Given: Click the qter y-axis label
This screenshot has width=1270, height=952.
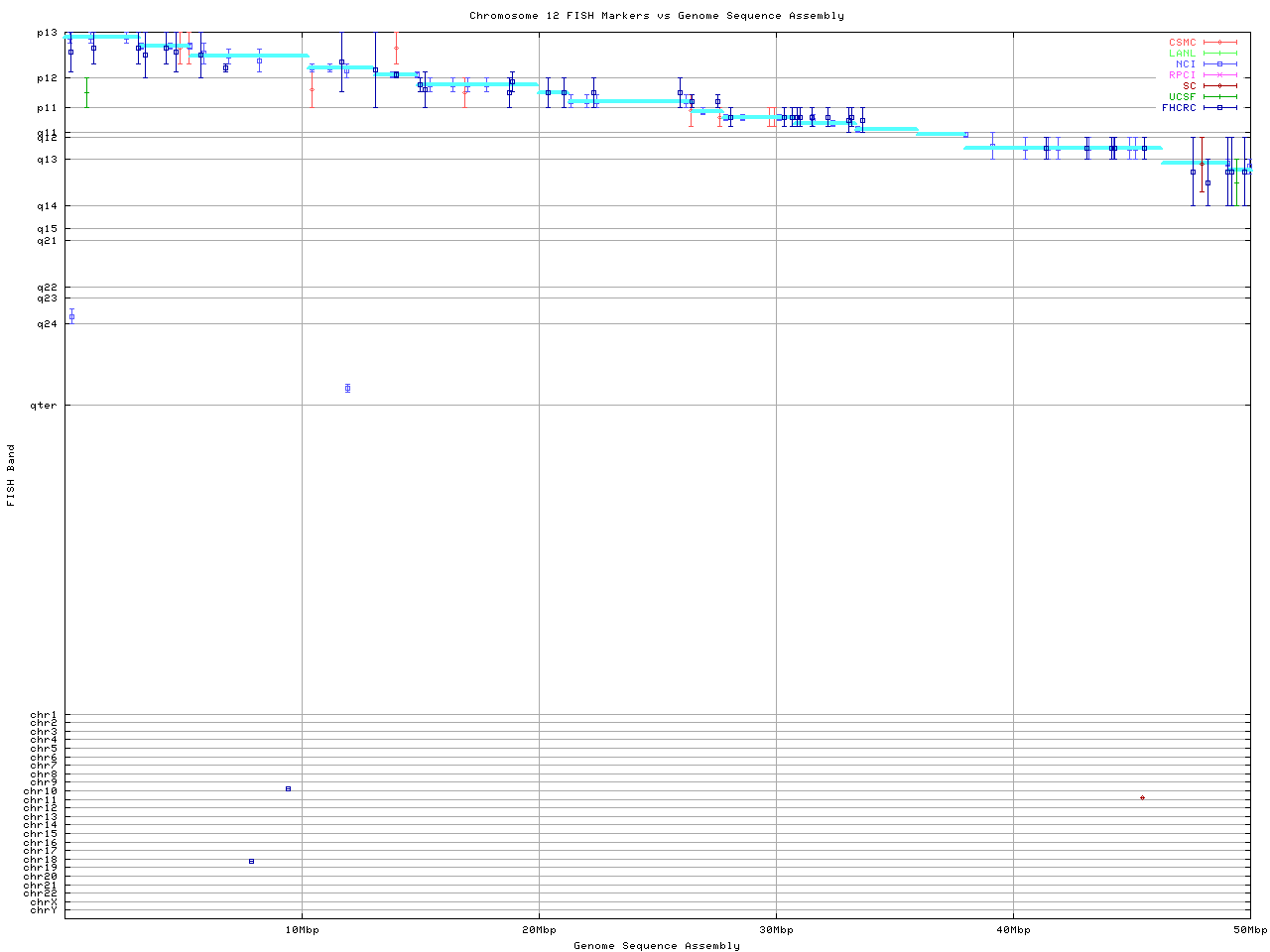Looking at the screenshot, I should click(x=44, y=406).
